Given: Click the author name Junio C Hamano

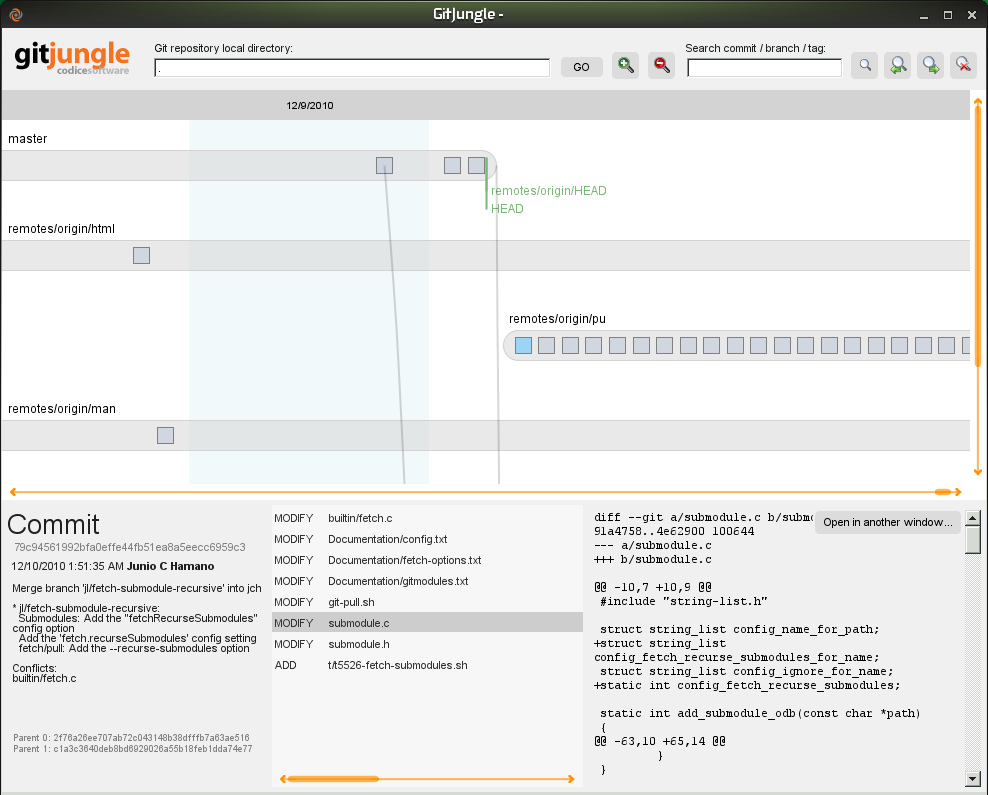Looking at the screenshot, I should [x=171, y=566].
